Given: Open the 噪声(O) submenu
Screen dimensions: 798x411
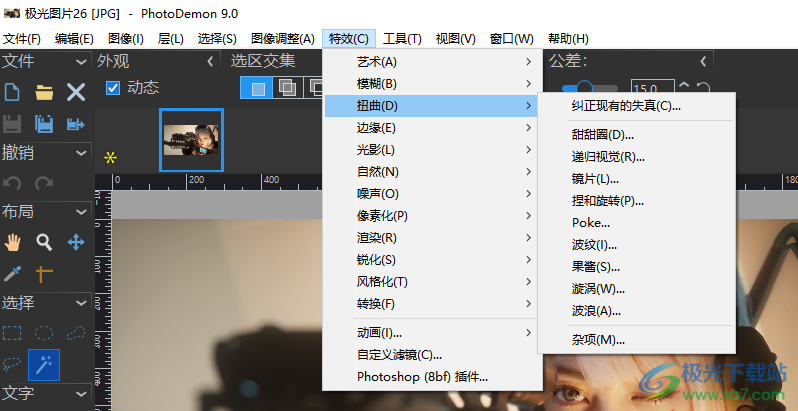Looking at the screenshot, I should [431, 194].
